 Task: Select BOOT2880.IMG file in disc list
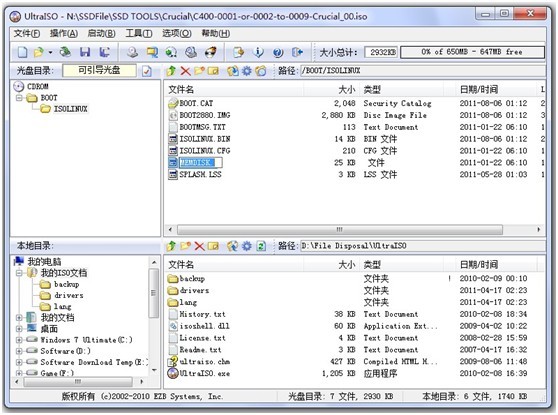click(205, 115)
